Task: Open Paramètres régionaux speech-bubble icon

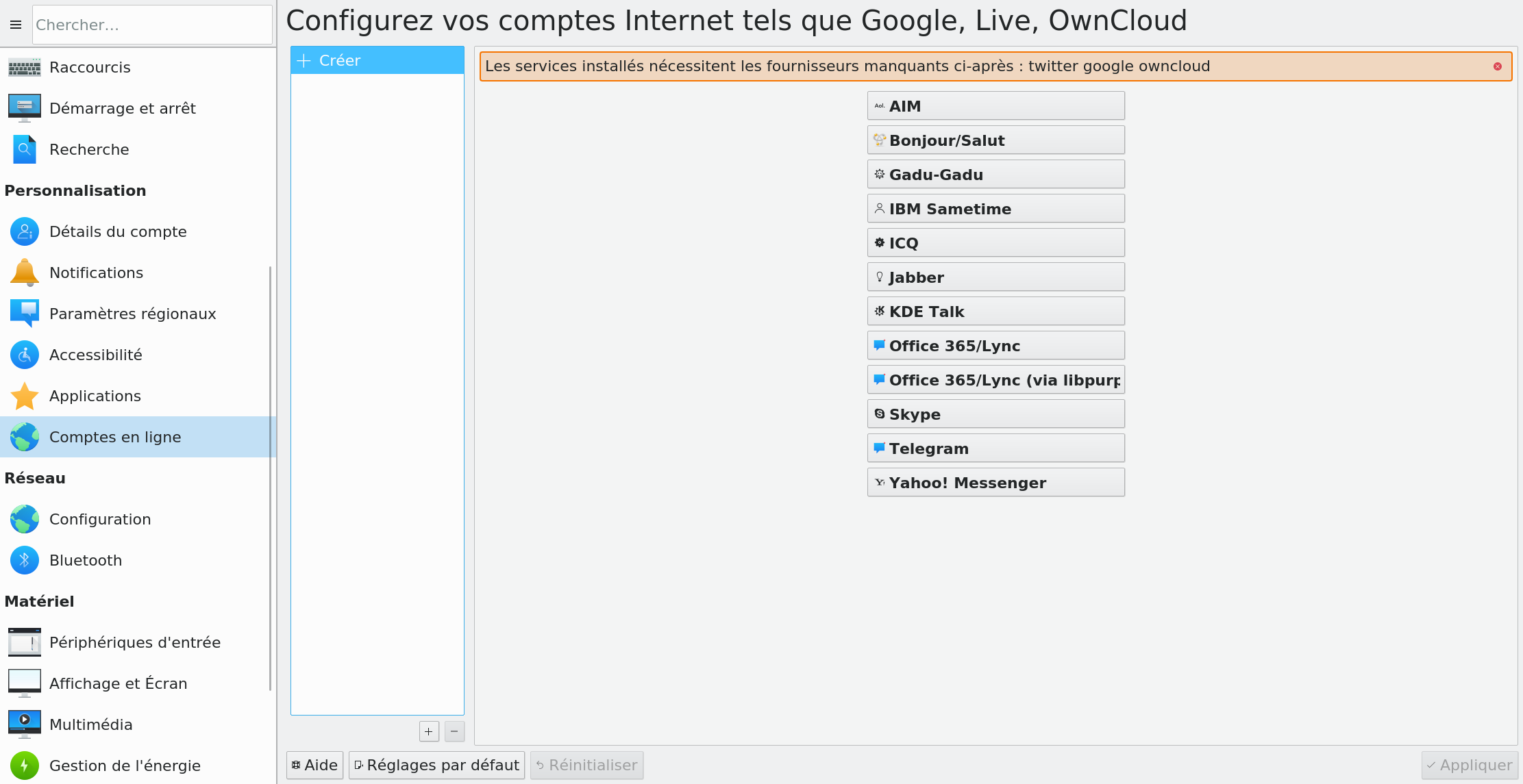Action: pyautogui.click(x=25, y=314)
